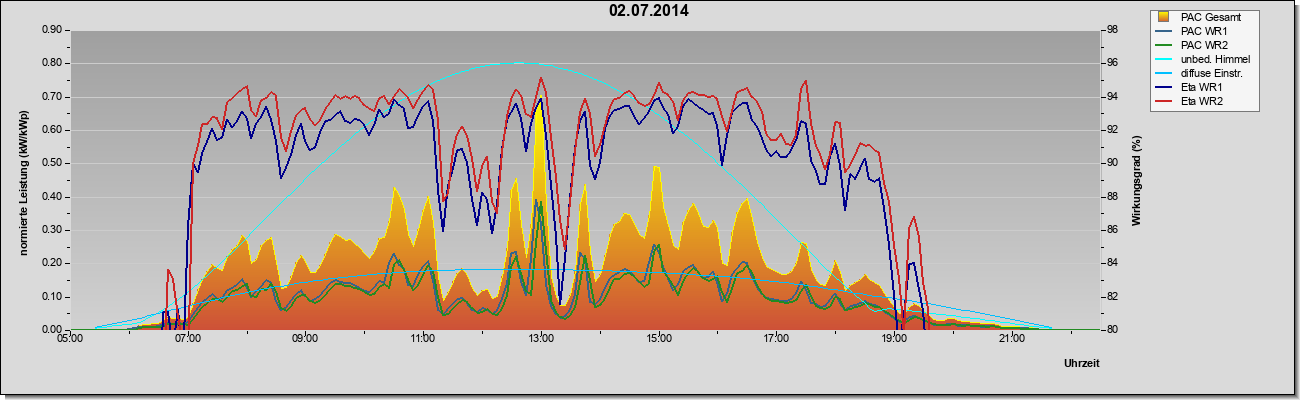Click the PAC WR1 legend line marker
Screen dimensions: 1300x400
(1164, 31)
